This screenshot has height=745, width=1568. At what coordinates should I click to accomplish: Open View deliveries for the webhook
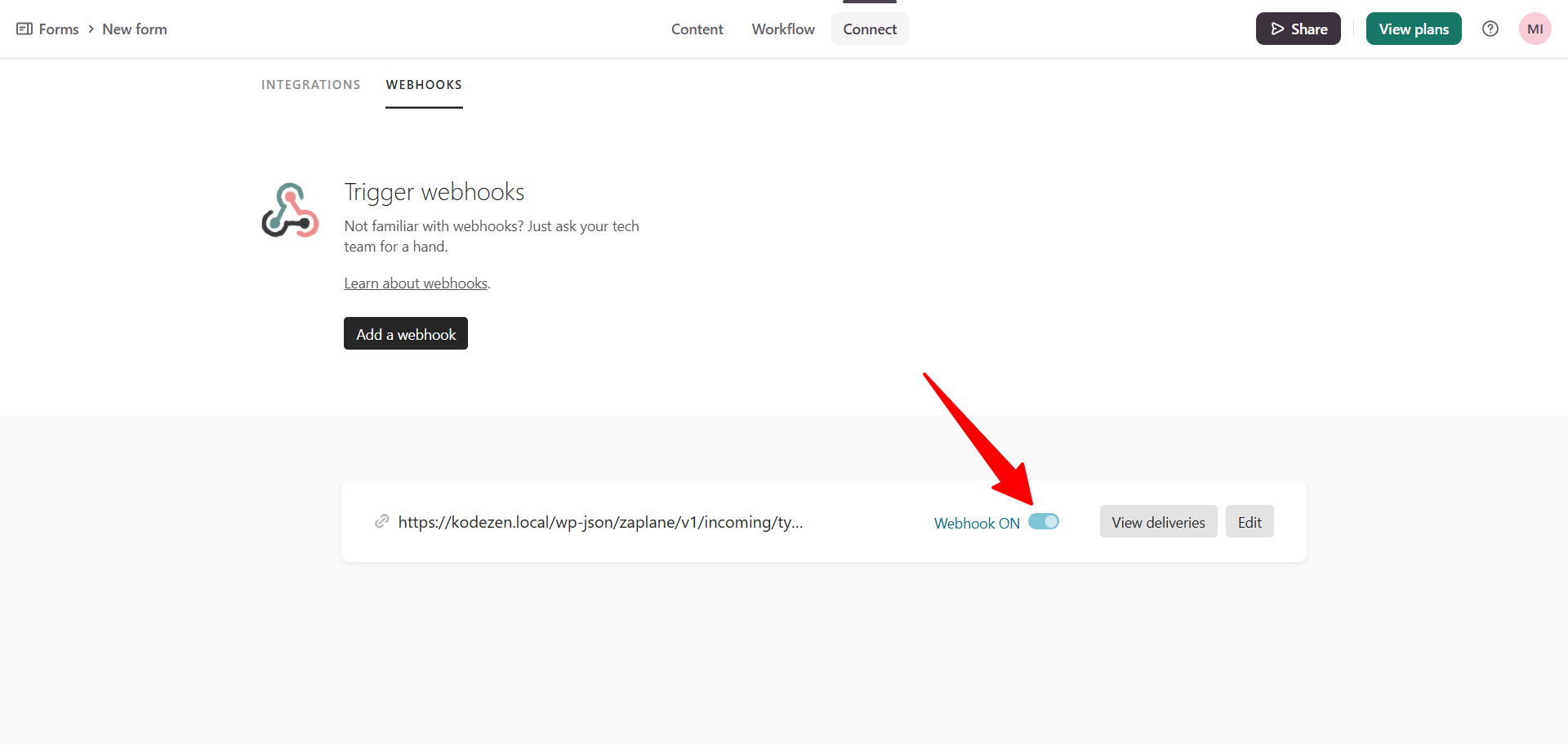(1158, 521)
